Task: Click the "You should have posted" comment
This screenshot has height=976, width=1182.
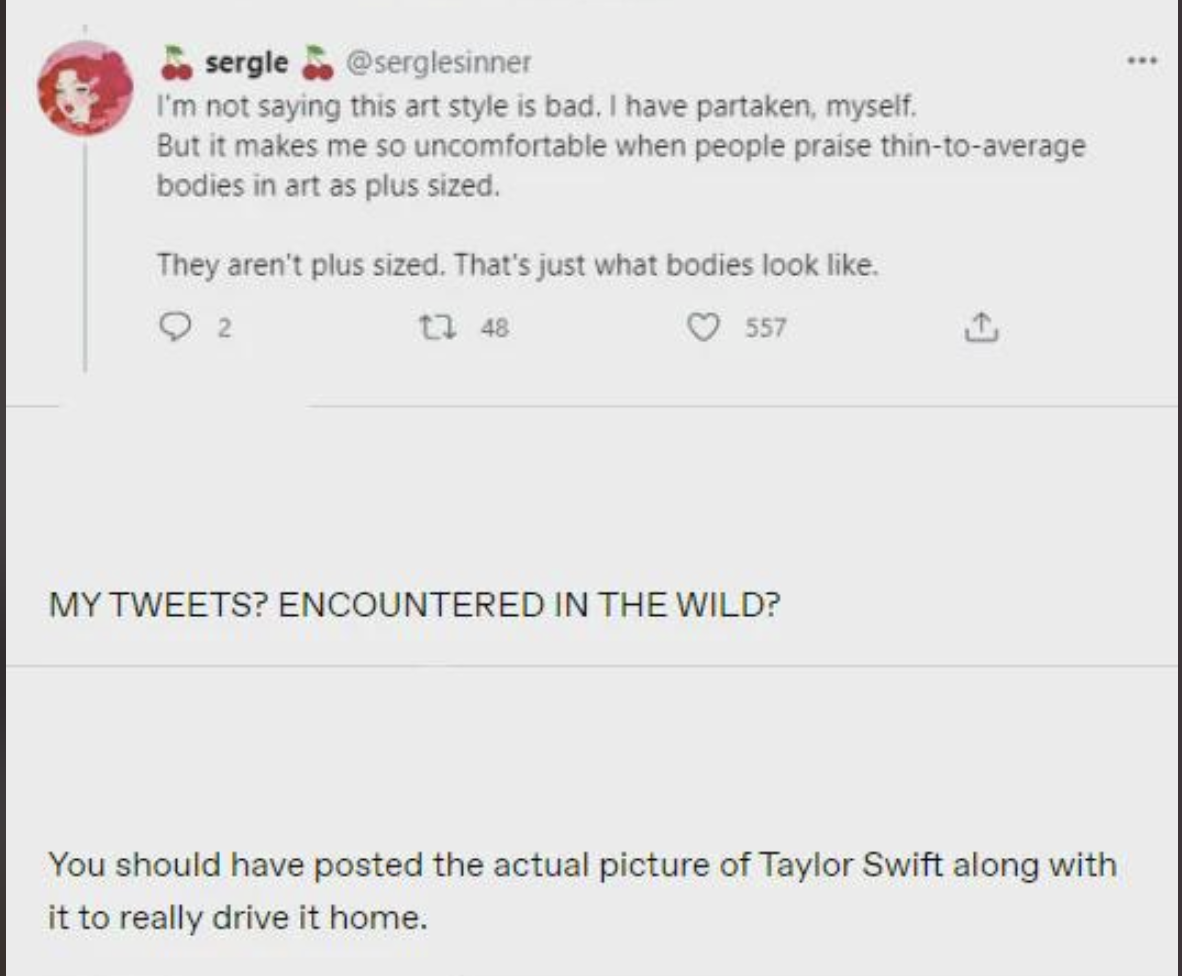Action: (581, 864)
